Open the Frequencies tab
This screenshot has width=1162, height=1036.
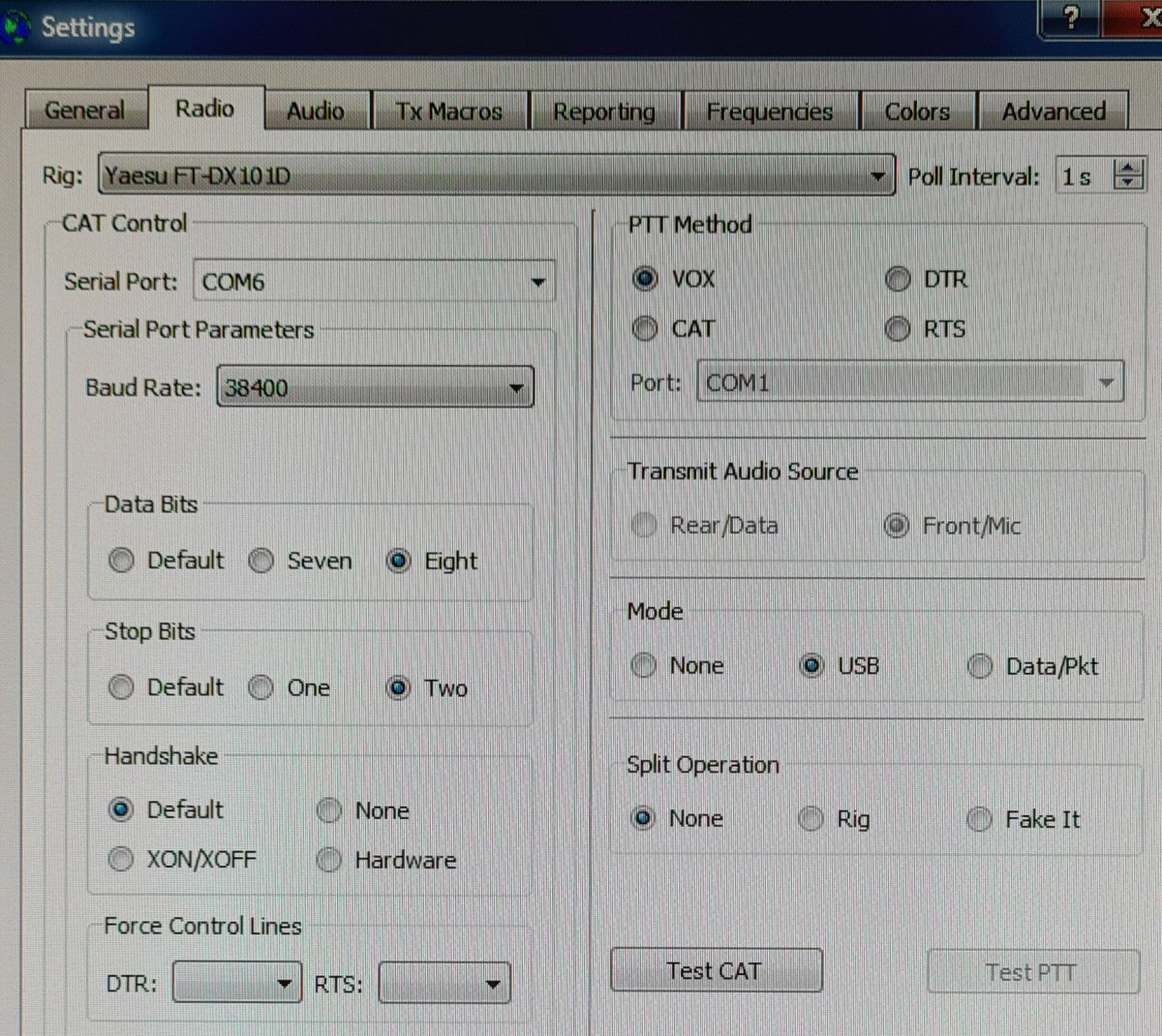[x=770, y=111]
